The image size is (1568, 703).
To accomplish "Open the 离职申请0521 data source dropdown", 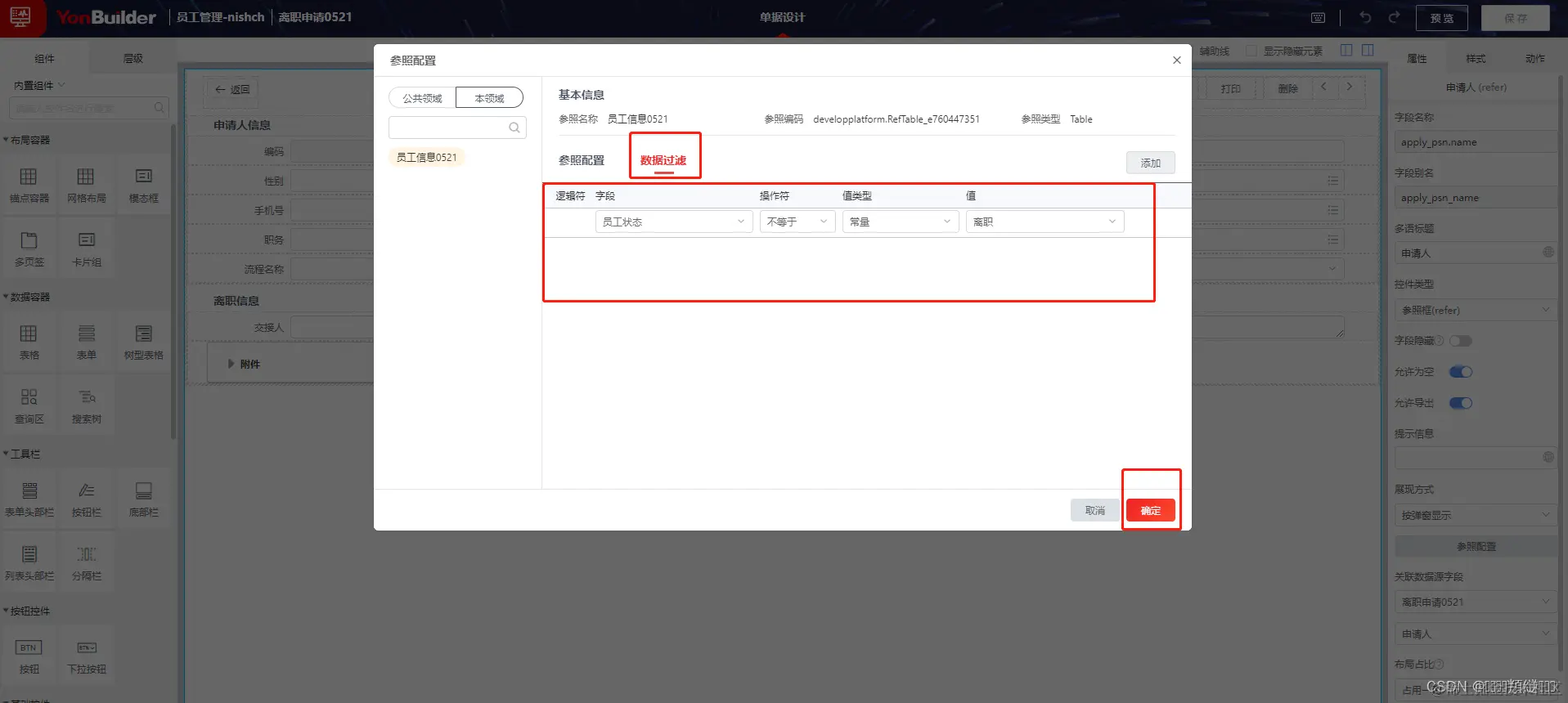I will pyautogui.click(x=1476, y=602).
